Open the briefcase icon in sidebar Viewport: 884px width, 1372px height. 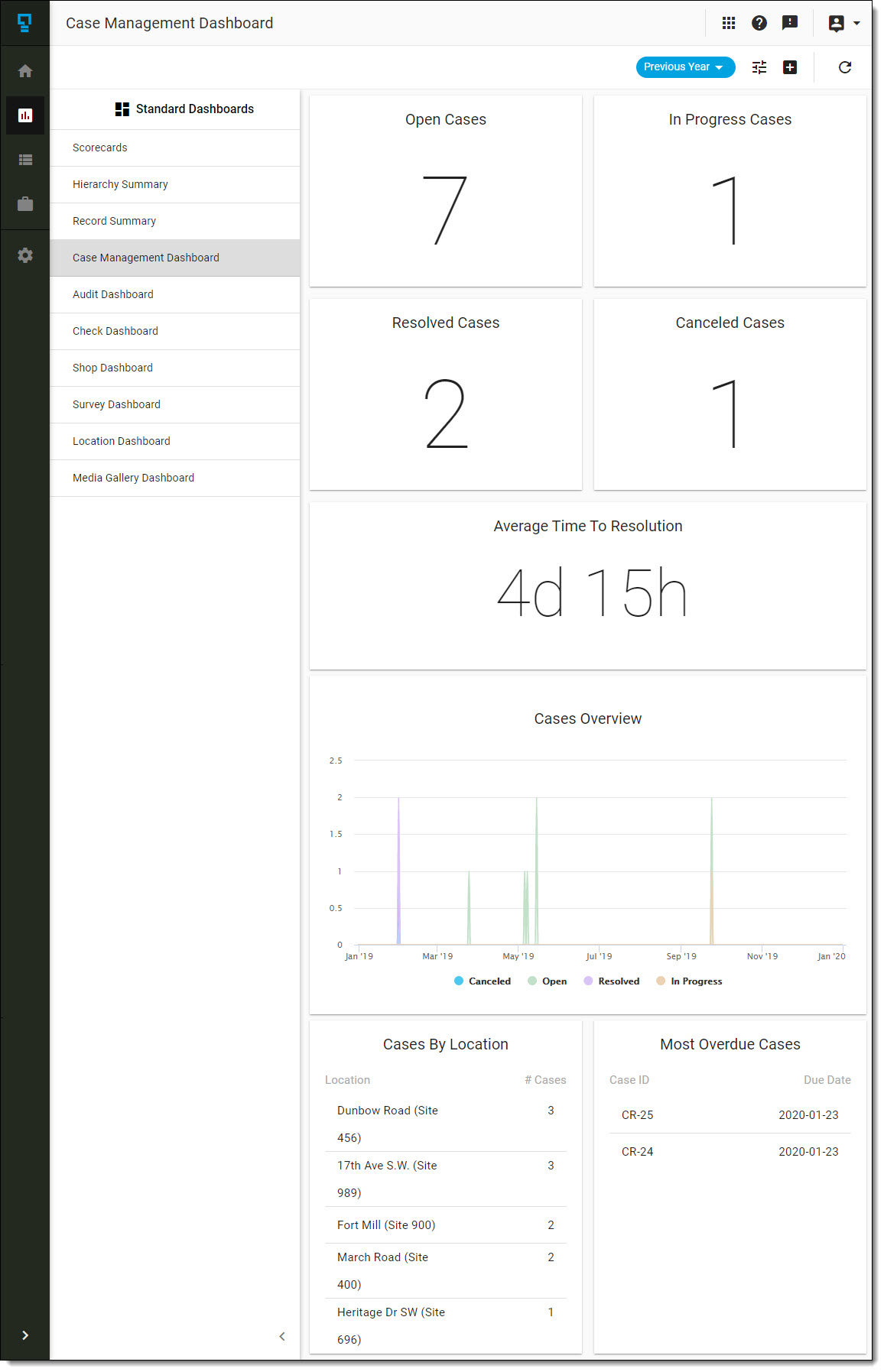point(25,204)
